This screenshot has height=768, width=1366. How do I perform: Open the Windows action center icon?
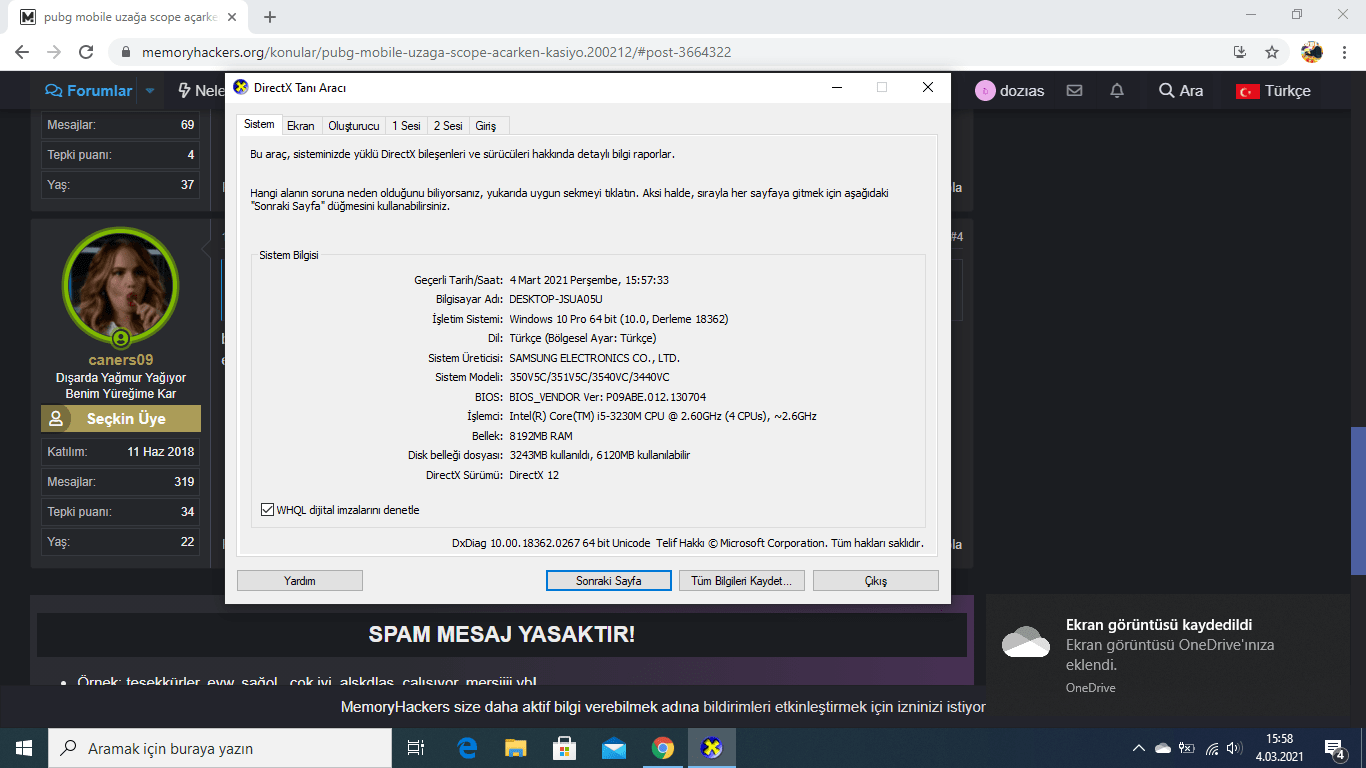coord(1334,748)
